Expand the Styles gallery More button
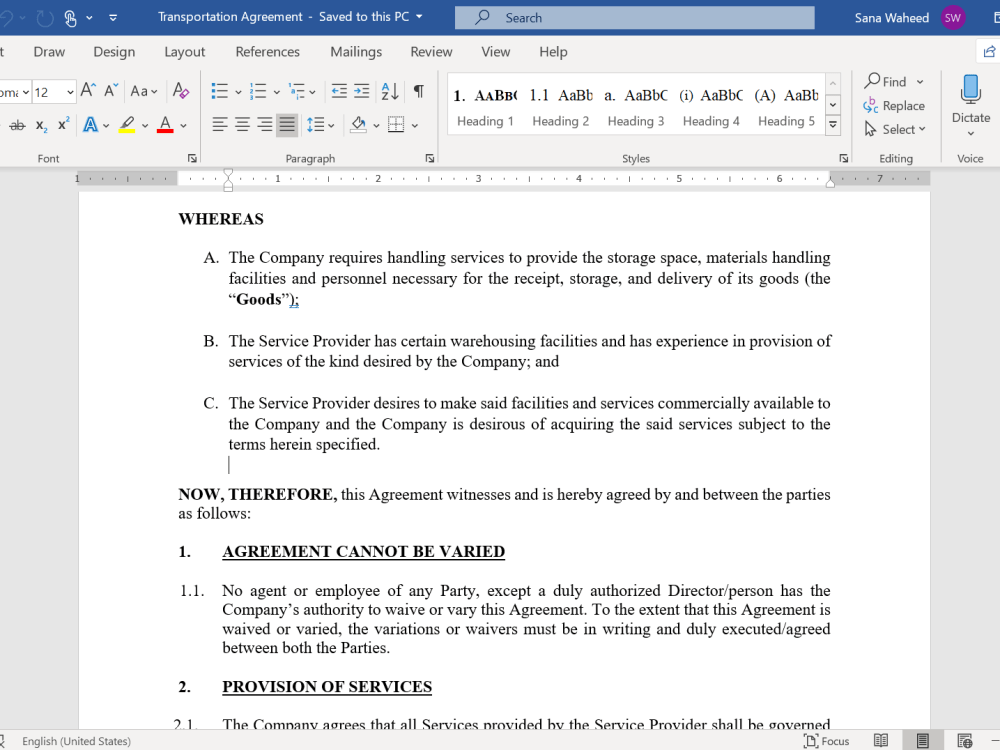 point(833,126)
